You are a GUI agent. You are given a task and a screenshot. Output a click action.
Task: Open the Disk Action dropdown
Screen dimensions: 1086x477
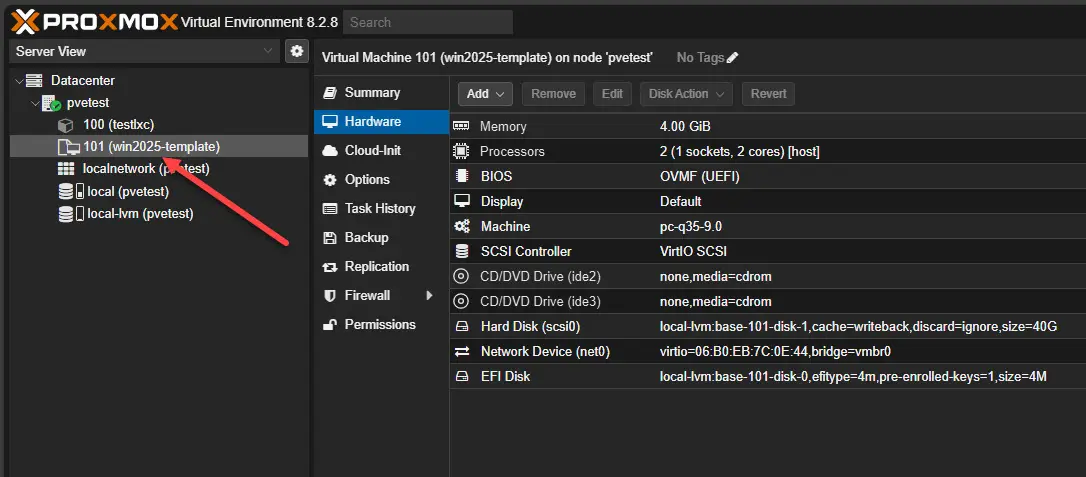686,94
